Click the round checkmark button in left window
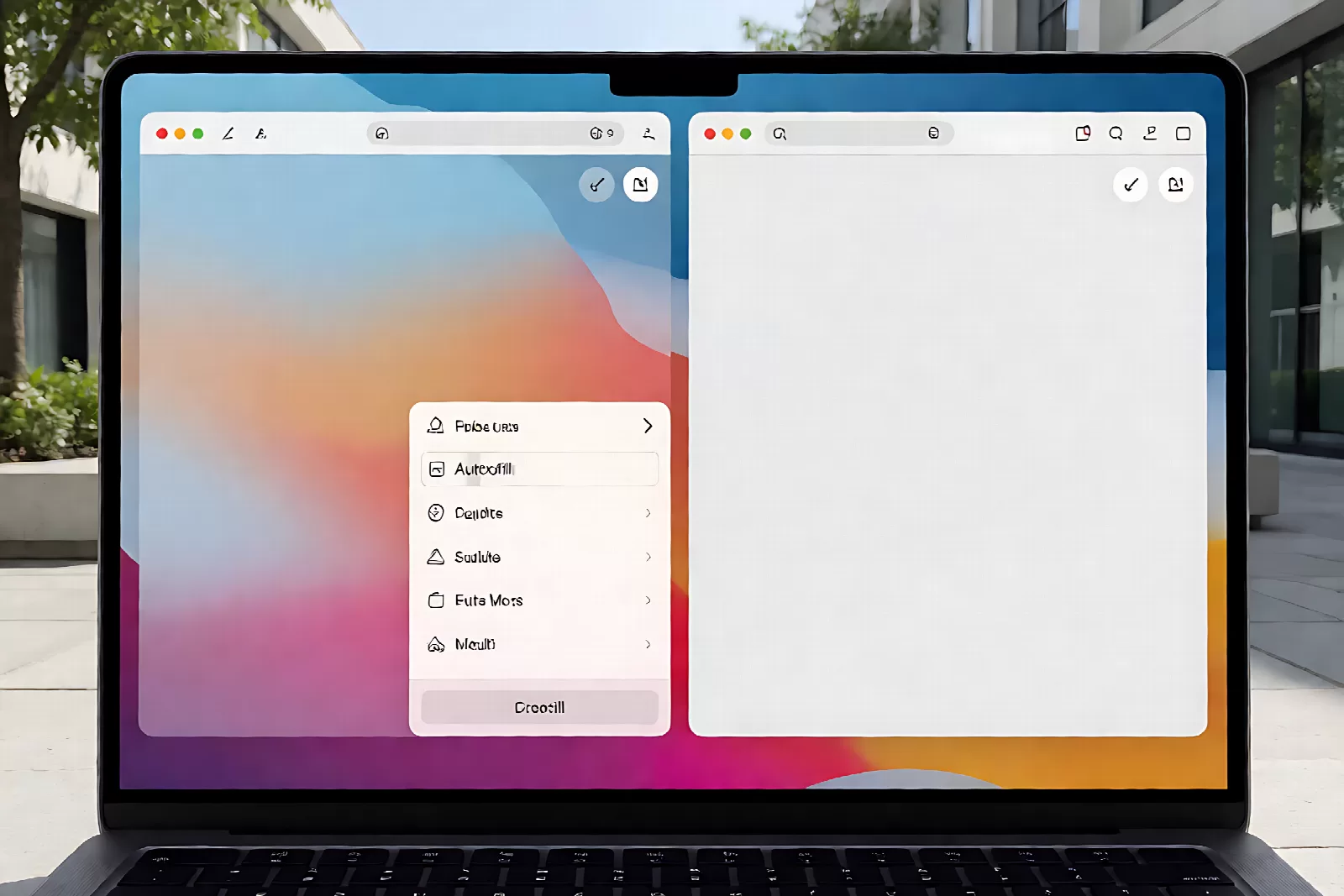 (x=596, y=185)
